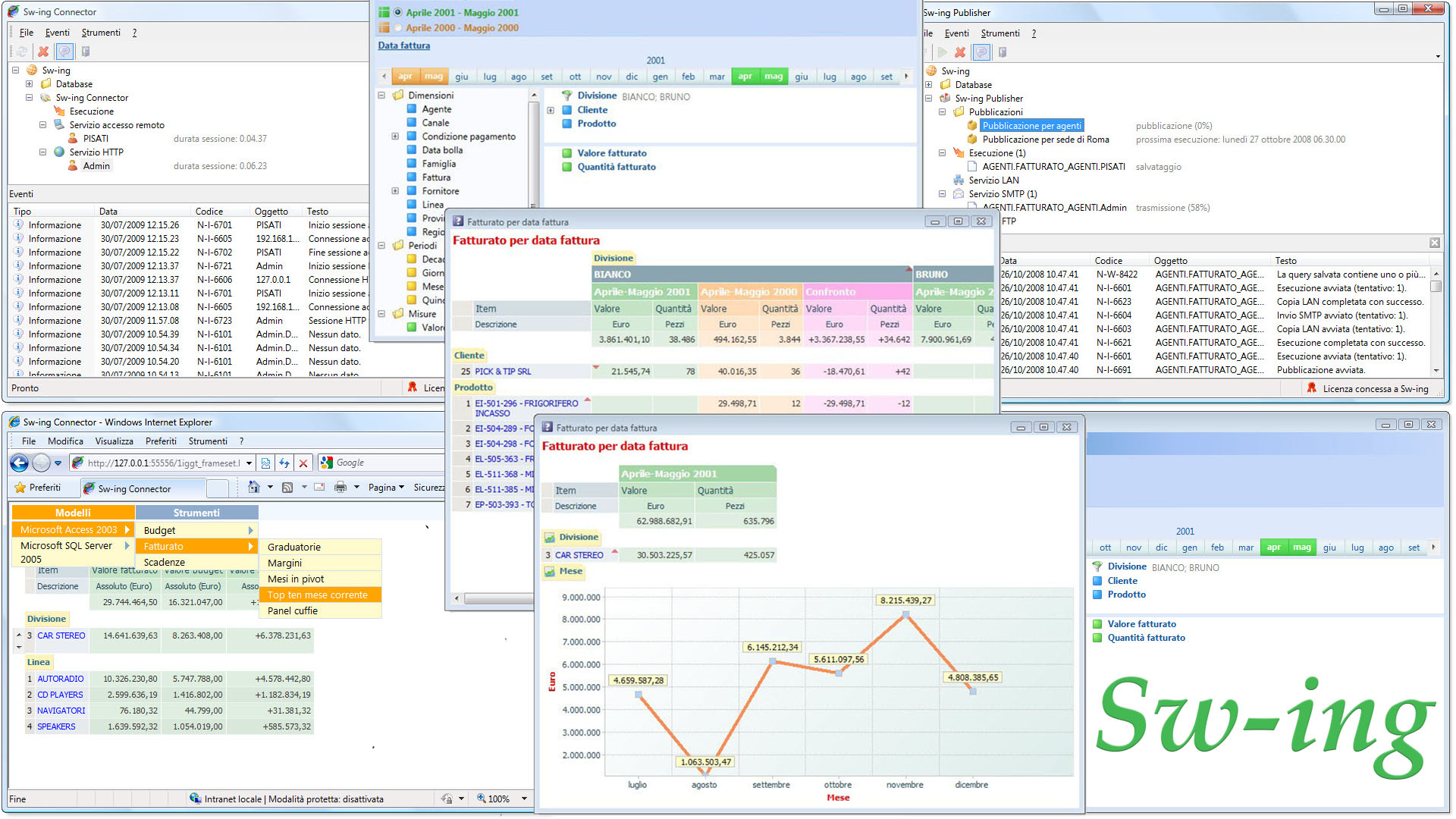Select Aprile 2000 - Maggio 2000 radio button
The height and width of the screenshot is (819, 1456).
click(398, 27)
